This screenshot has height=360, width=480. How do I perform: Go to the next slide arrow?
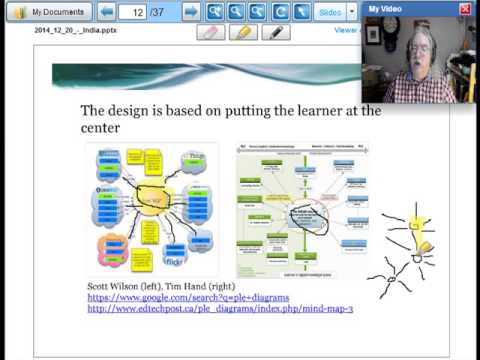pos(191,12)
